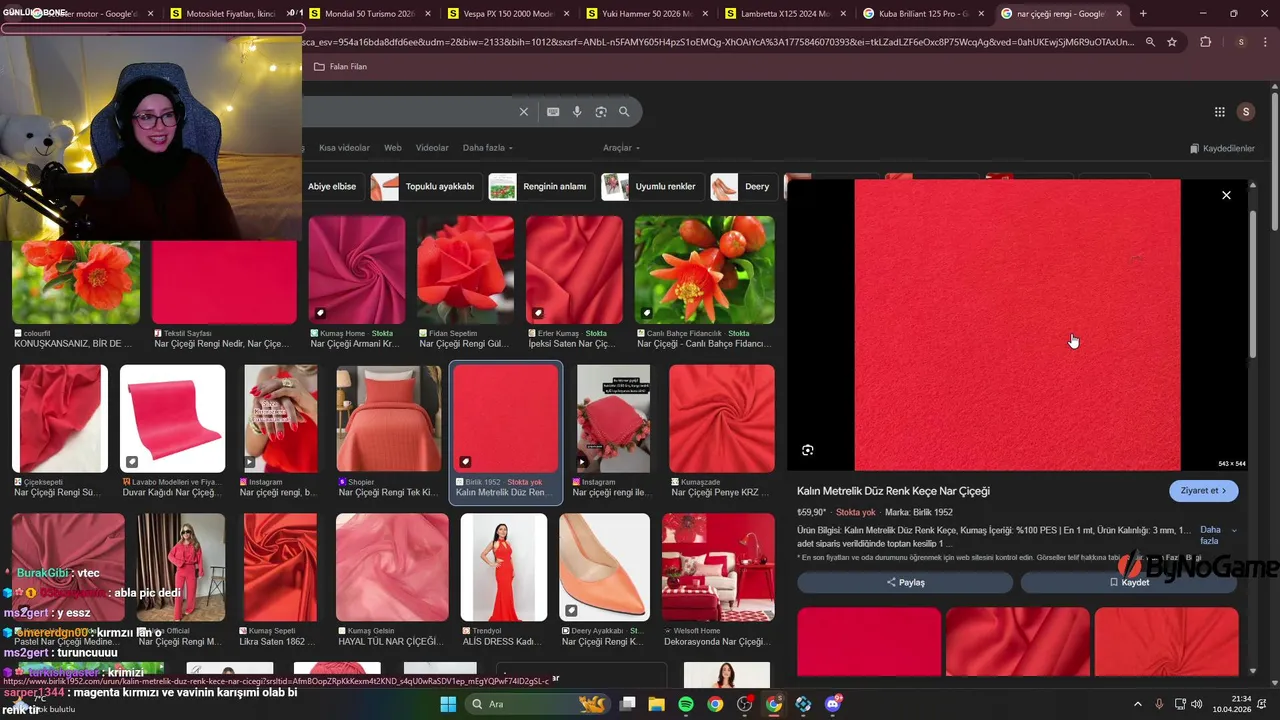The height and width of the screenshot is (720, 1280).
Task: Switch to the Videolar tab
Action: pyautogui.click(x=432, y=148)
